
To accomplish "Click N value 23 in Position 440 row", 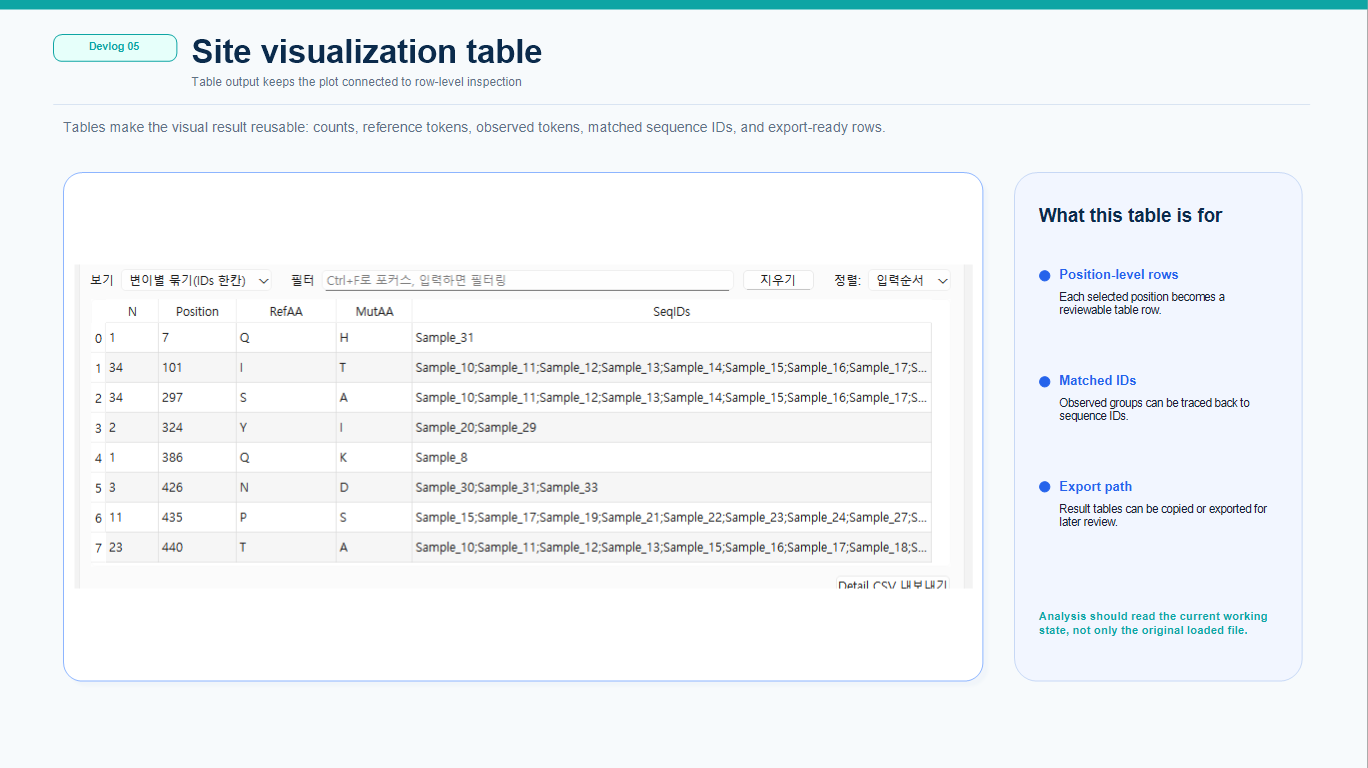I will (132, 548).
